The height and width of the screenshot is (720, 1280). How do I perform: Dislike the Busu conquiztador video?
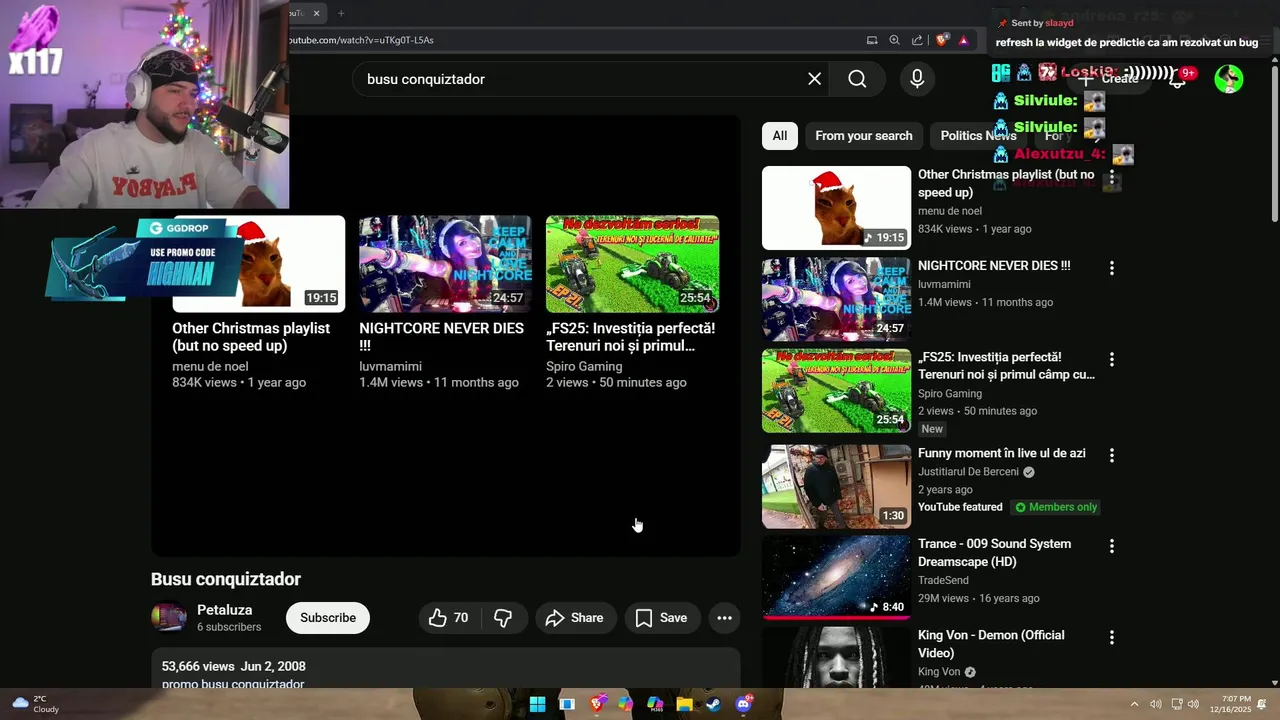503,618
